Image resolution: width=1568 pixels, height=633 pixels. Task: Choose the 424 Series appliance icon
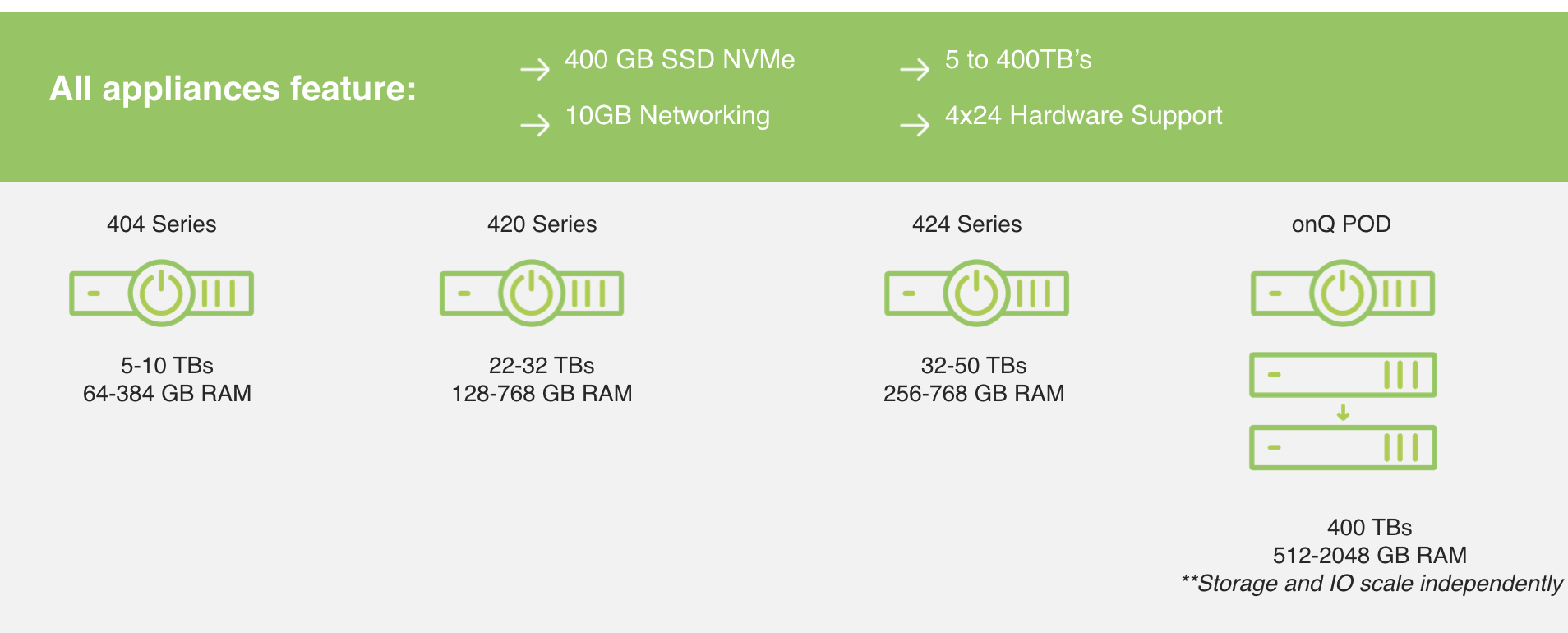pyautogui.click(x=976, y=293)
